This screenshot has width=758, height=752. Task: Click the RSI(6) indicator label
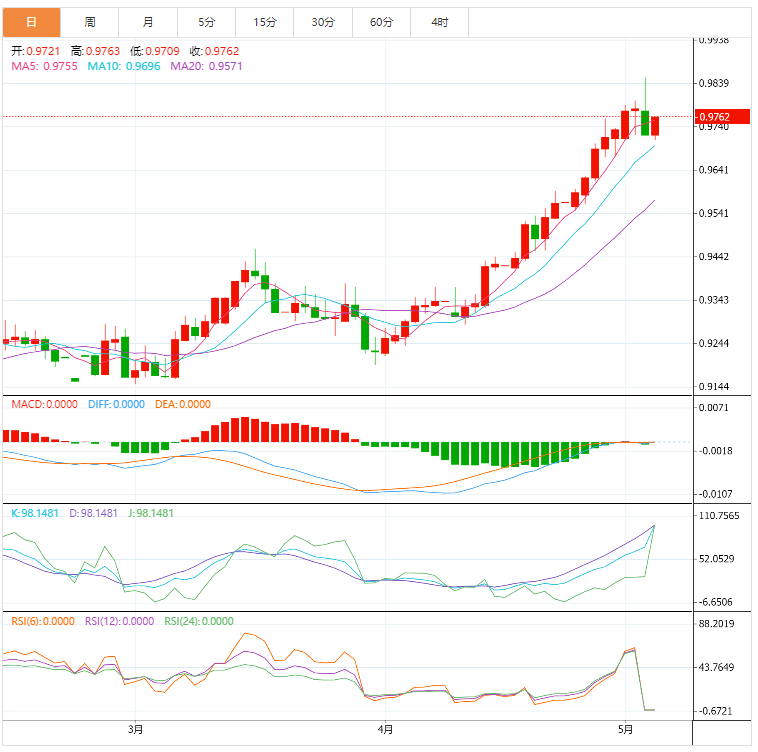tap(42, 621)
